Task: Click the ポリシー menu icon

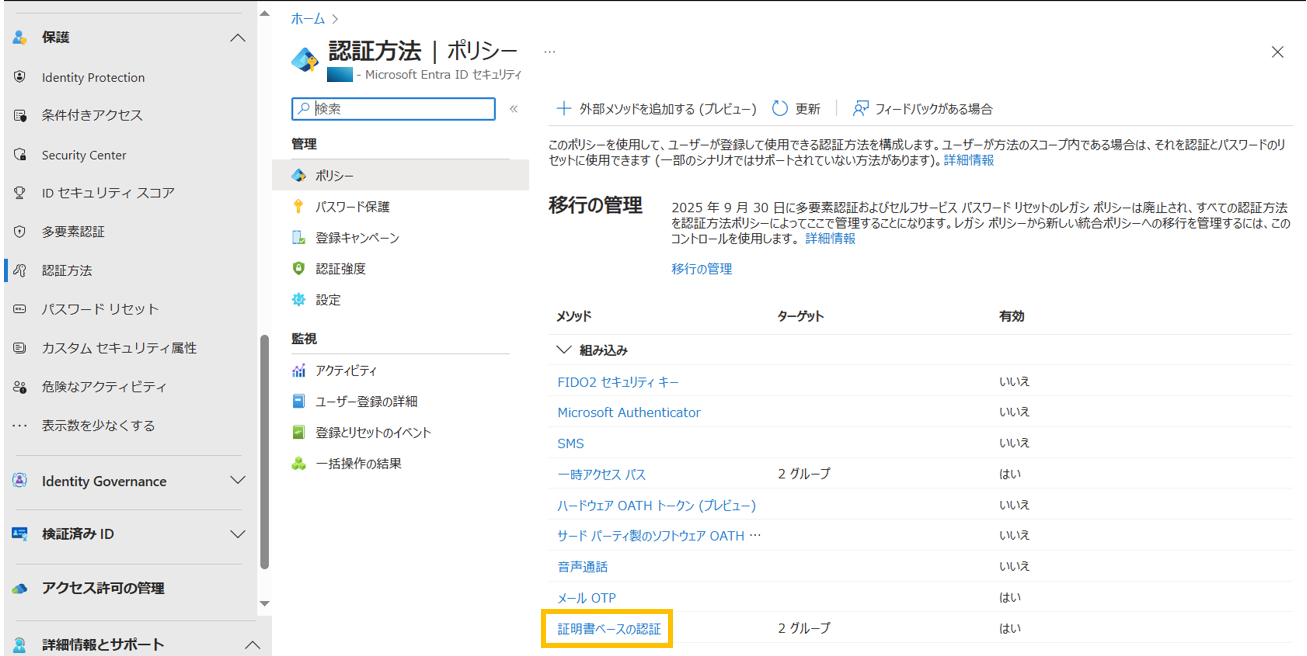Action: (x=298, y=175)
